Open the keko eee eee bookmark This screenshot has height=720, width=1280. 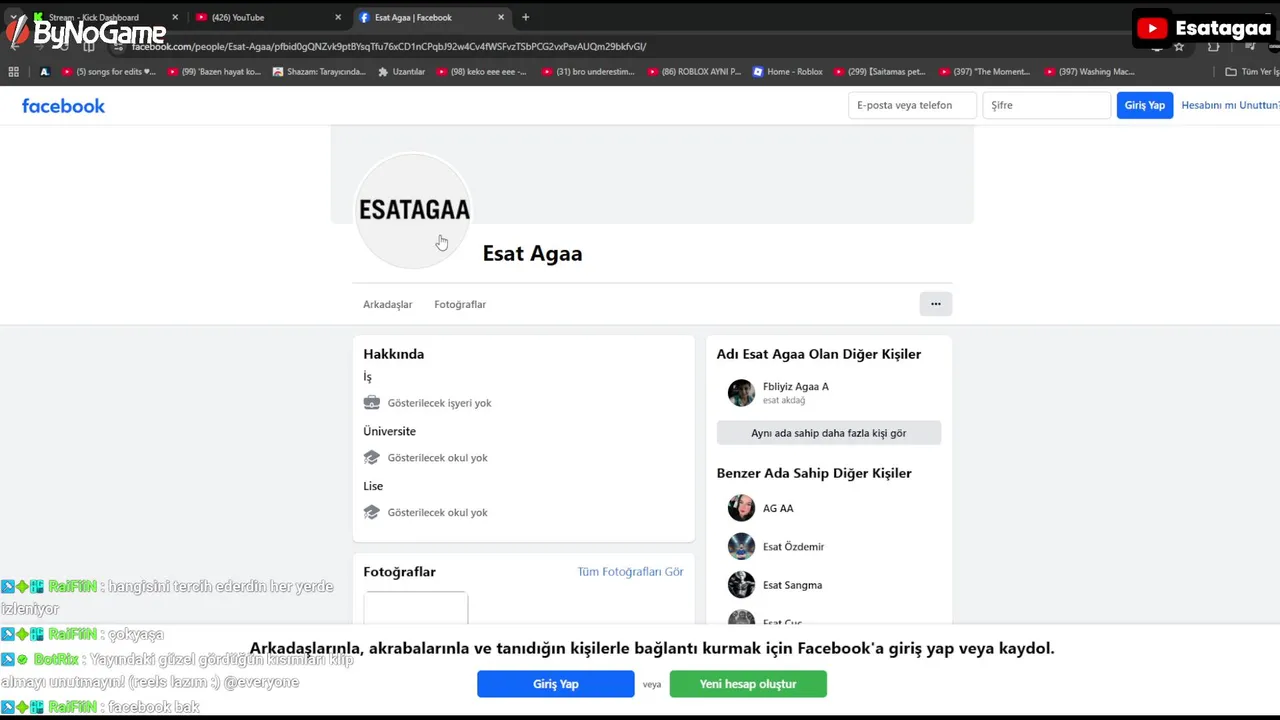pos(481,72)
